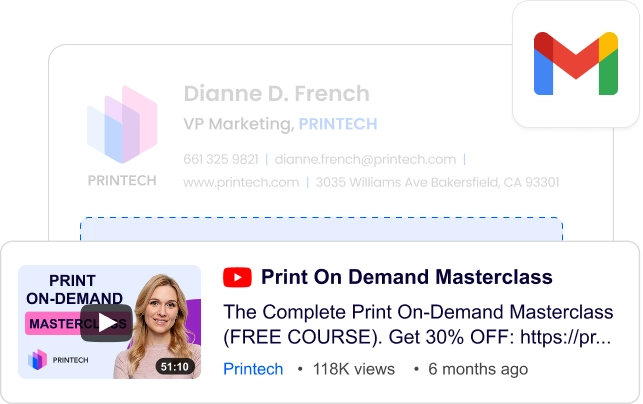Click the Print On Demand Masterclass title

[407, 277]
